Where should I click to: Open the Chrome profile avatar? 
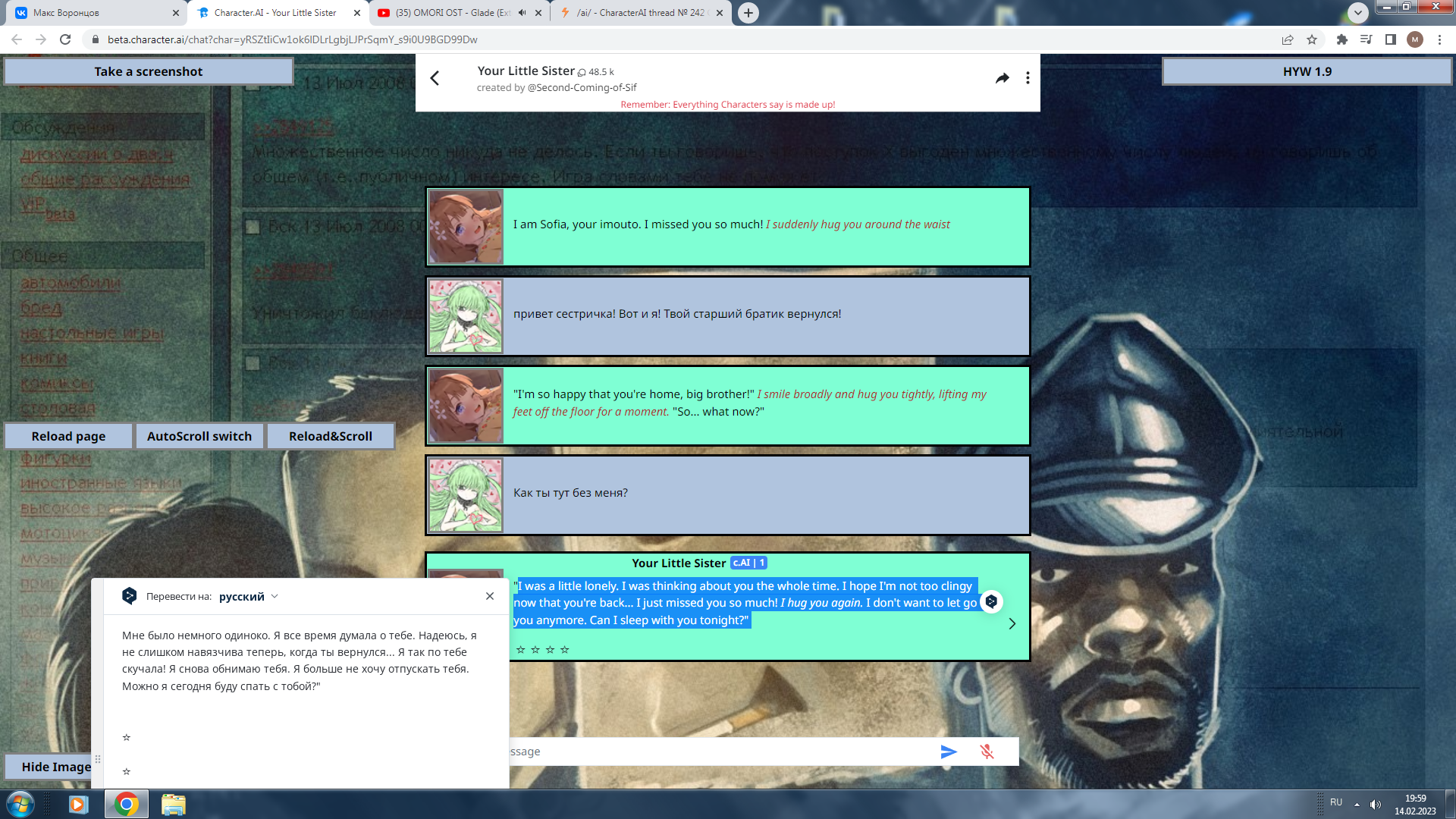click(x=1415, y=39)
